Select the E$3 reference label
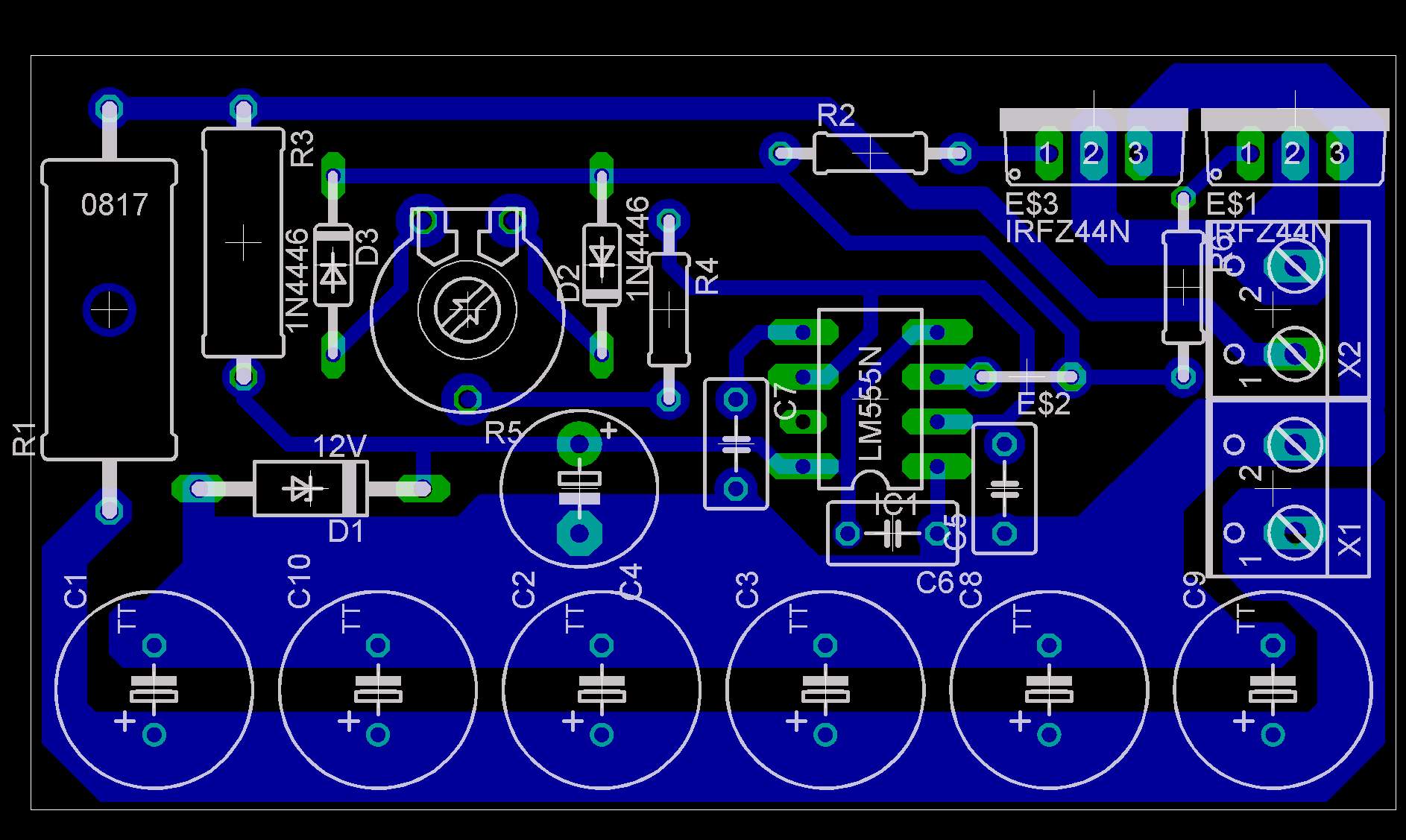The image size is (1406, 840). coord(1032,203)
